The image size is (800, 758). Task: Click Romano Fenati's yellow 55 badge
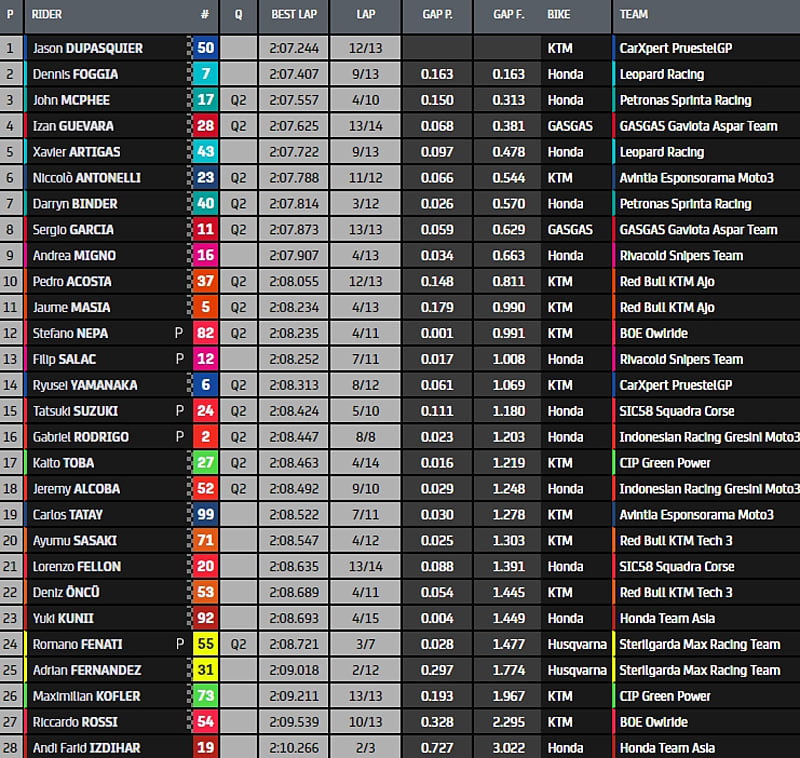[x=204, y=644]
